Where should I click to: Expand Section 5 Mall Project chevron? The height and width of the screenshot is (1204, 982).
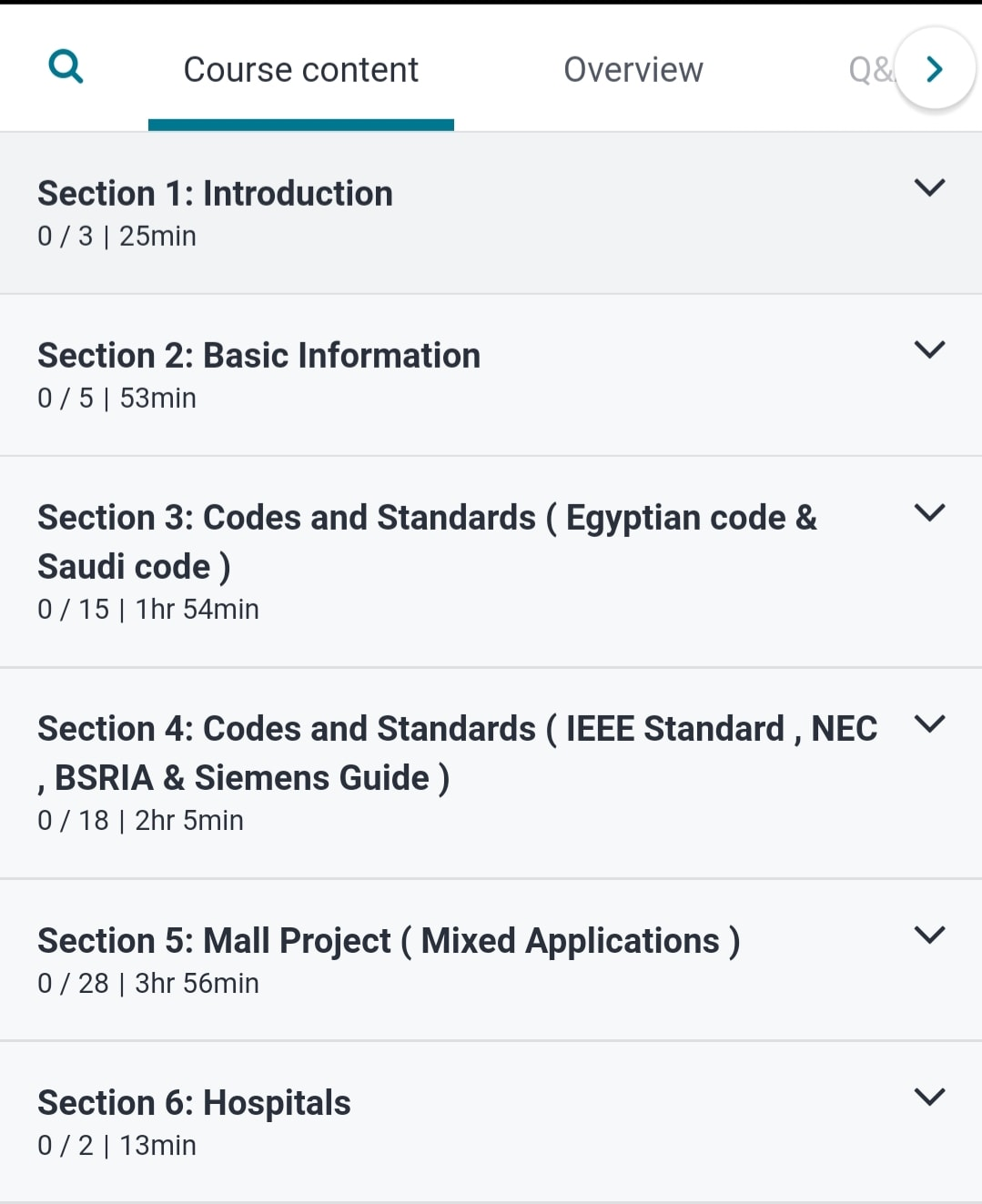[x=929, y=935]
